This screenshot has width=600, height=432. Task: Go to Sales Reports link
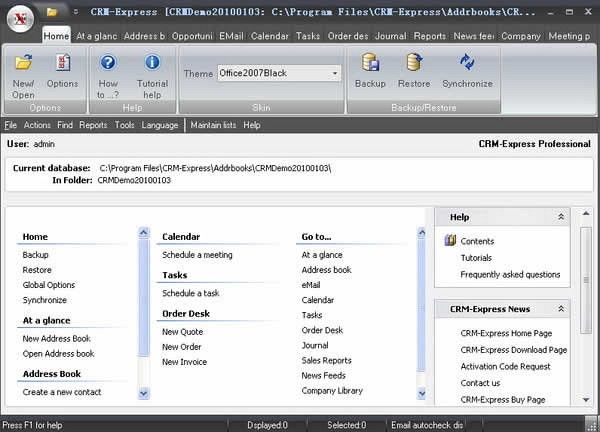(326, 360)
